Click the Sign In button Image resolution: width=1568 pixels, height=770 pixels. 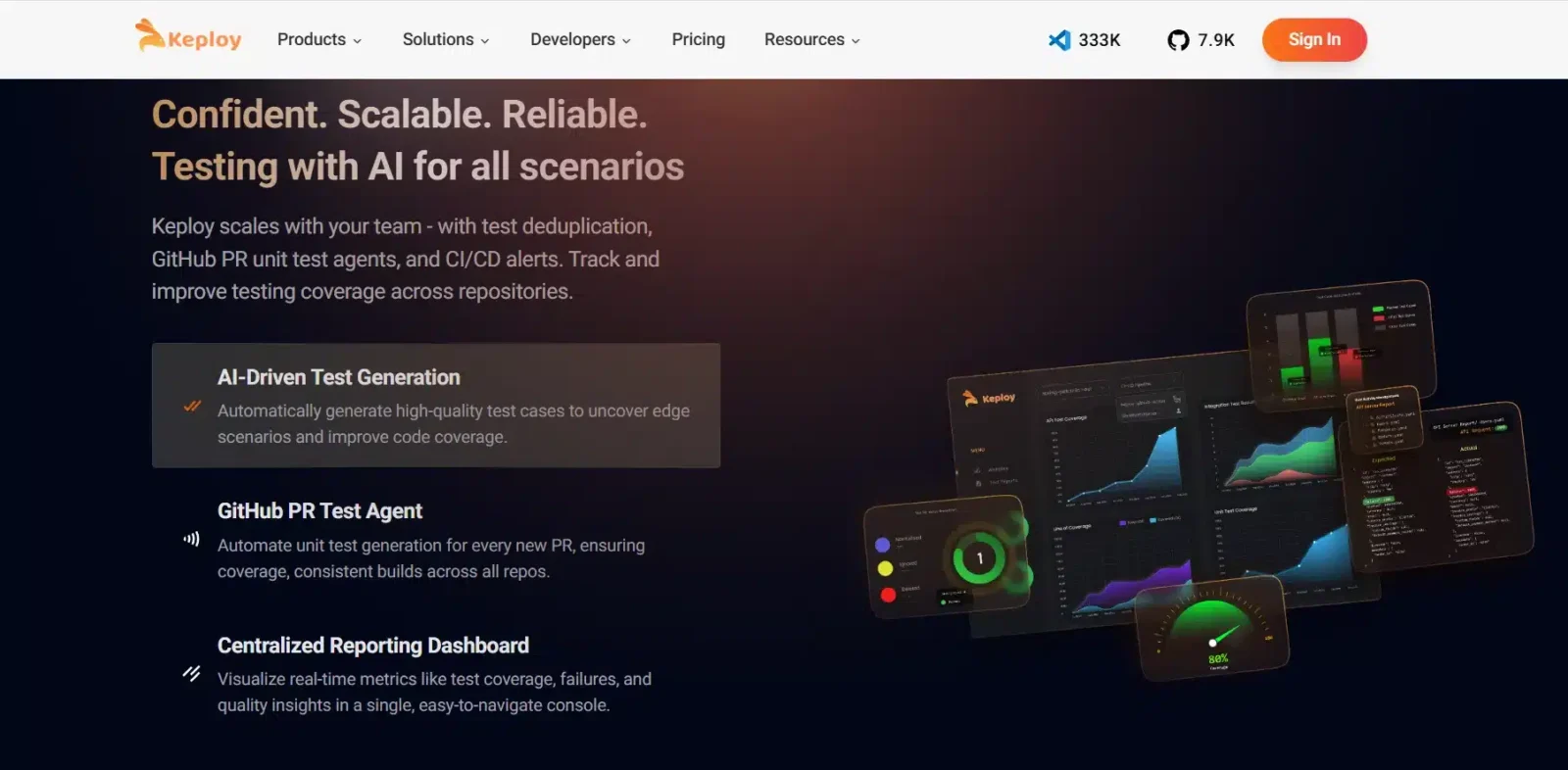(x=1314, y=39)
